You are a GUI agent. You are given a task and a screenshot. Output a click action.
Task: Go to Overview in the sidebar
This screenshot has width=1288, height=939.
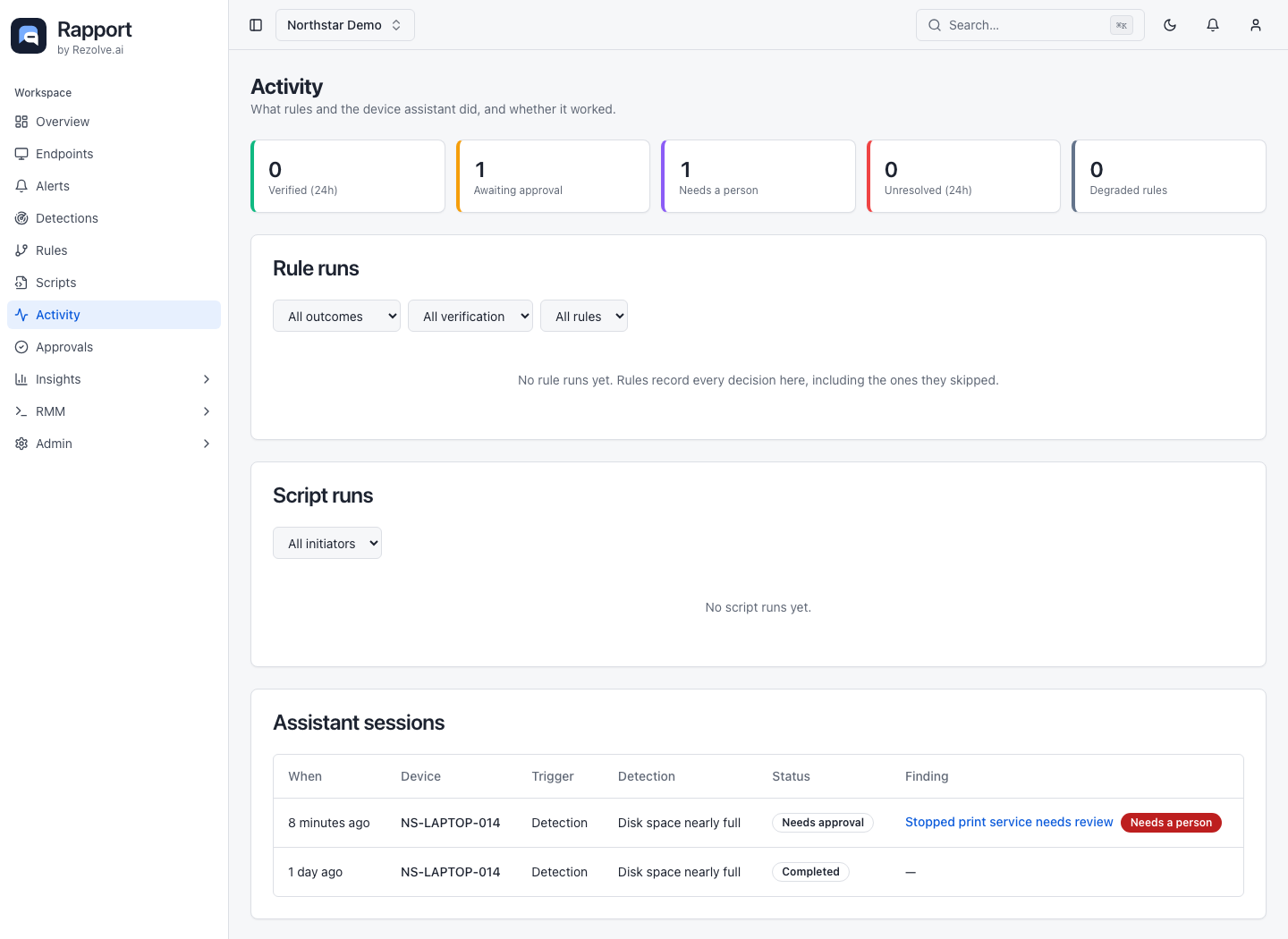click(114, 122)
